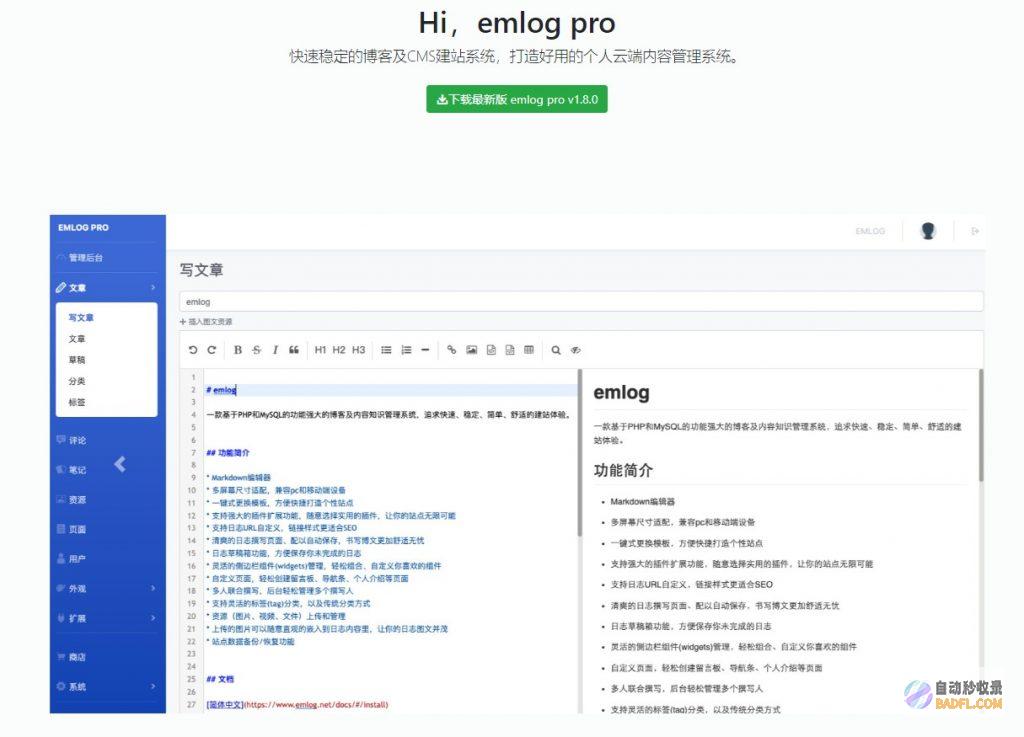This screenshot has height=737, width=1024.
Task: Click the 写文章 page heading
Action: point(201,270)
